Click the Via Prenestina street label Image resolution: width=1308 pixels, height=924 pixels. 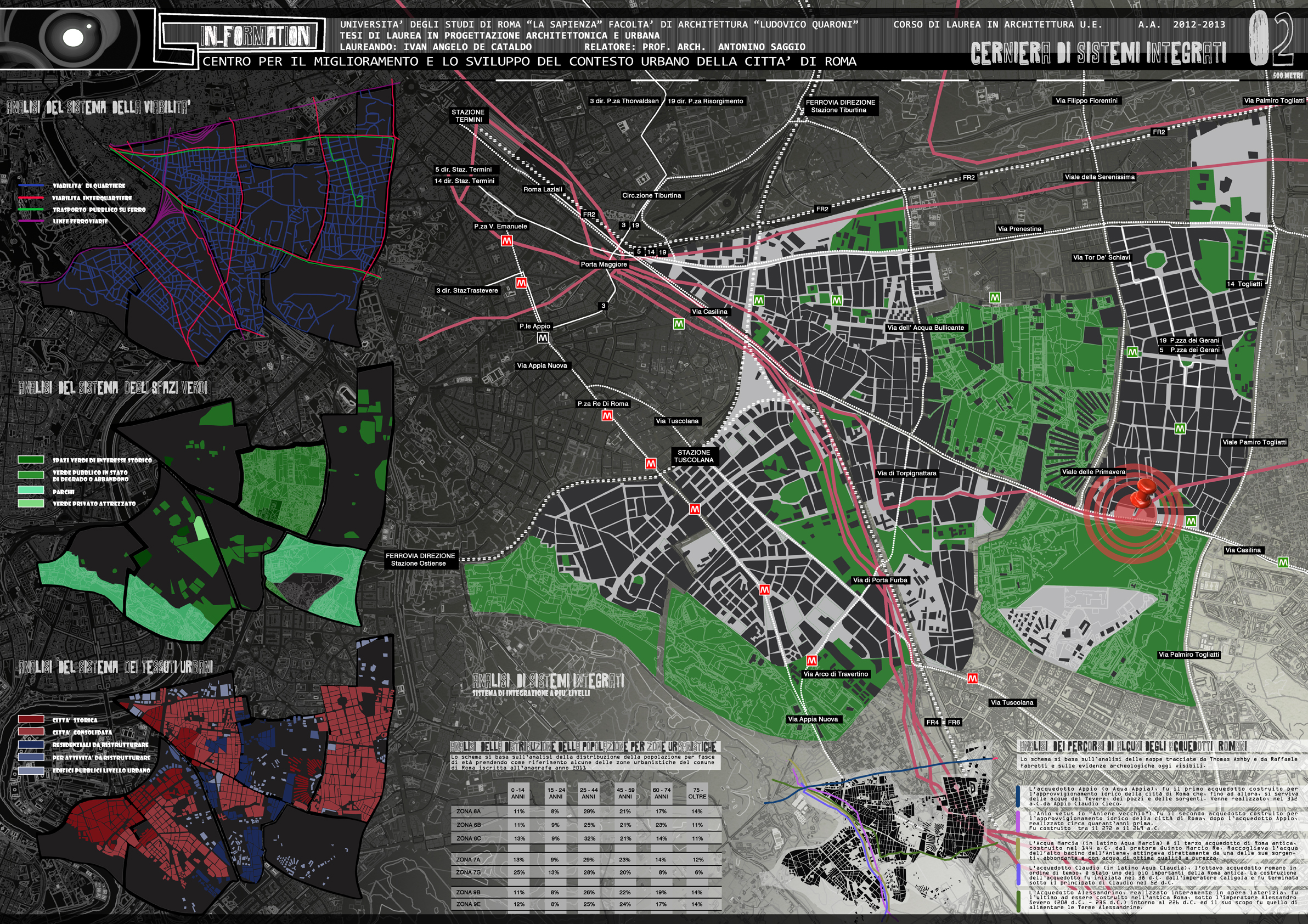click(1019, 229)
